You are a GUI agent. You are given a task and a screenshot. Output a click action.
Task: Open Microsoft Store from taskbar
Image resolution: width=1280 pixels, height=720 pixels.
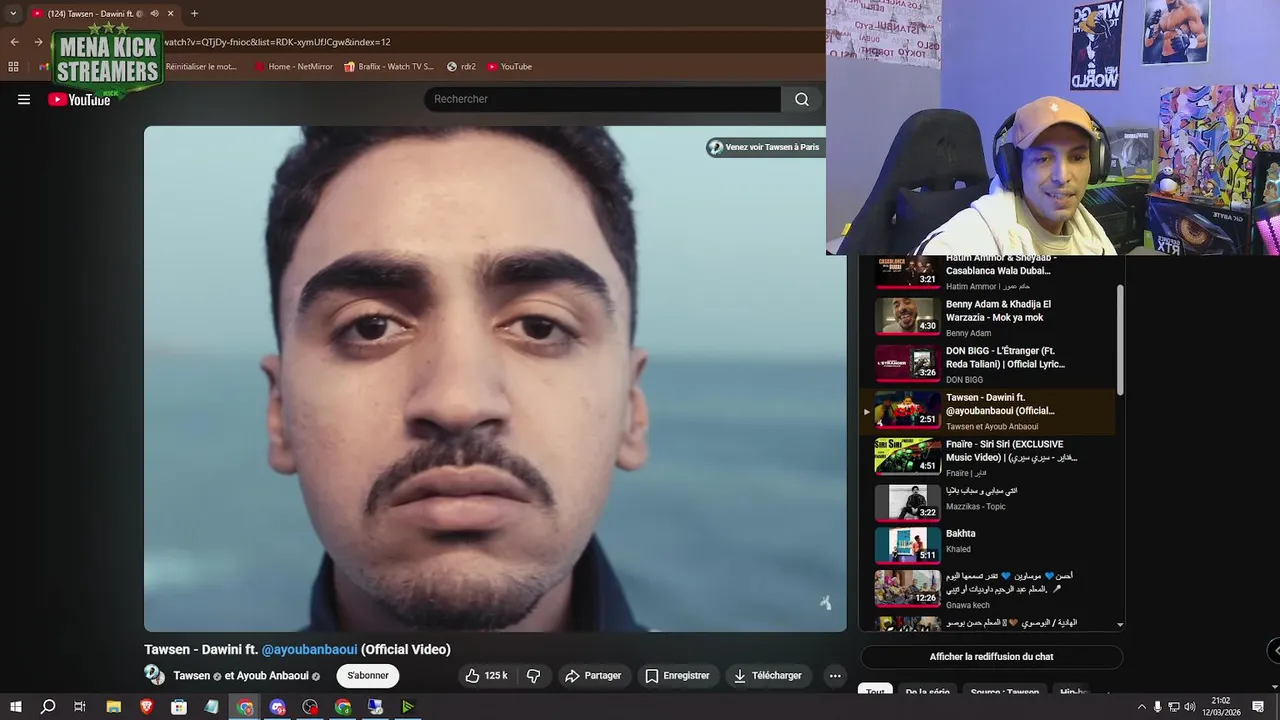[179, 707]
